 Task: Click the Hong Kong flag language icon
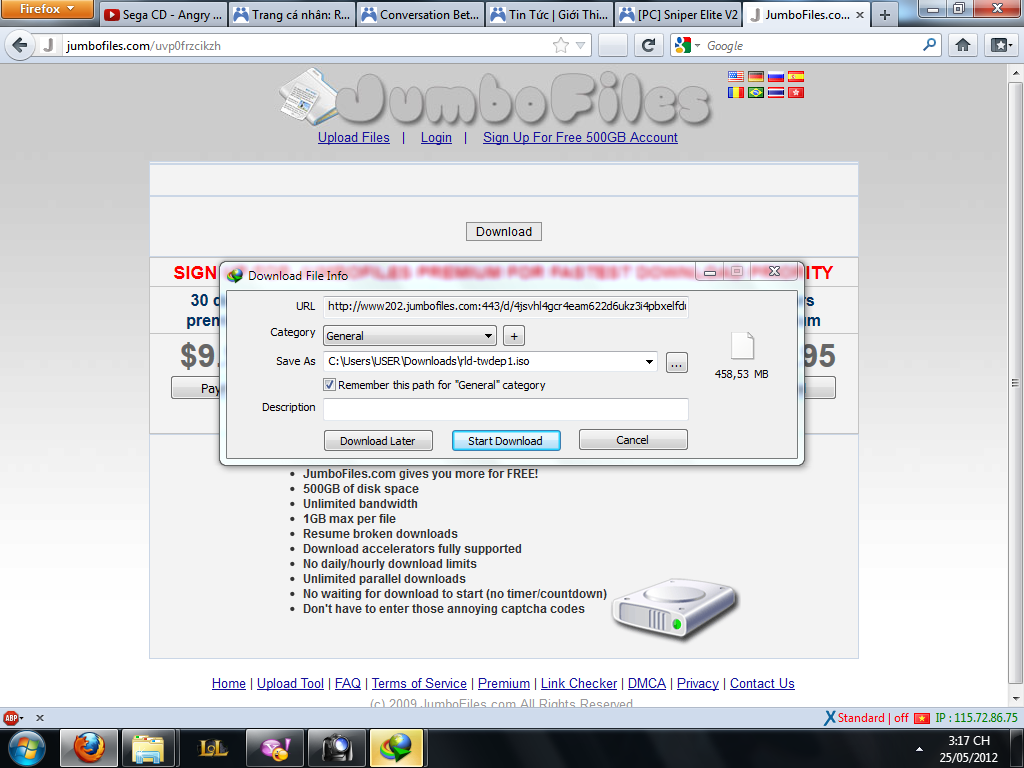tap(795, 93)
